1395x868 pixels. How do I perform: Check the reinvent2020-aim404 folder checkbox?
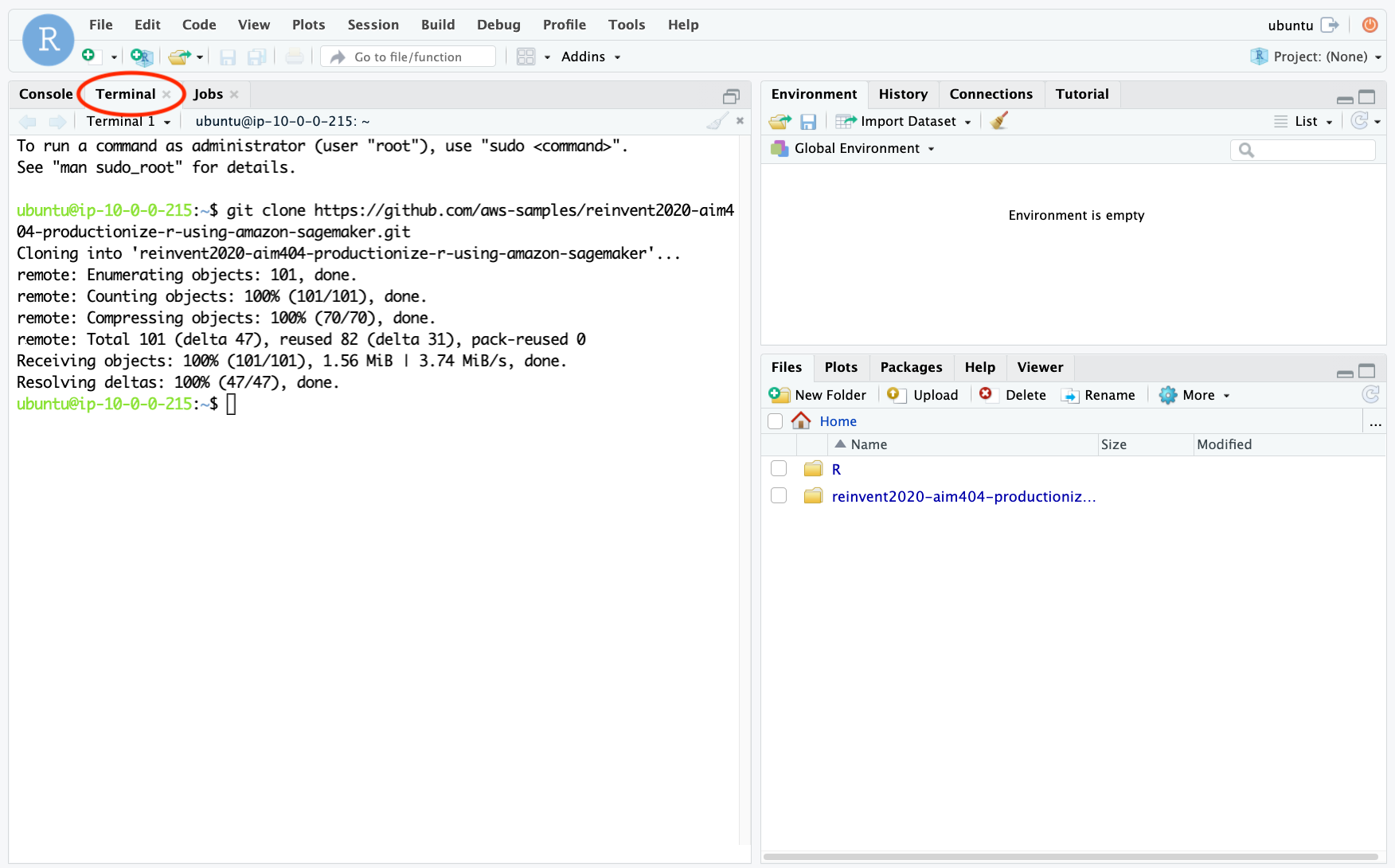pyautogui.click(x=779, y=495)
